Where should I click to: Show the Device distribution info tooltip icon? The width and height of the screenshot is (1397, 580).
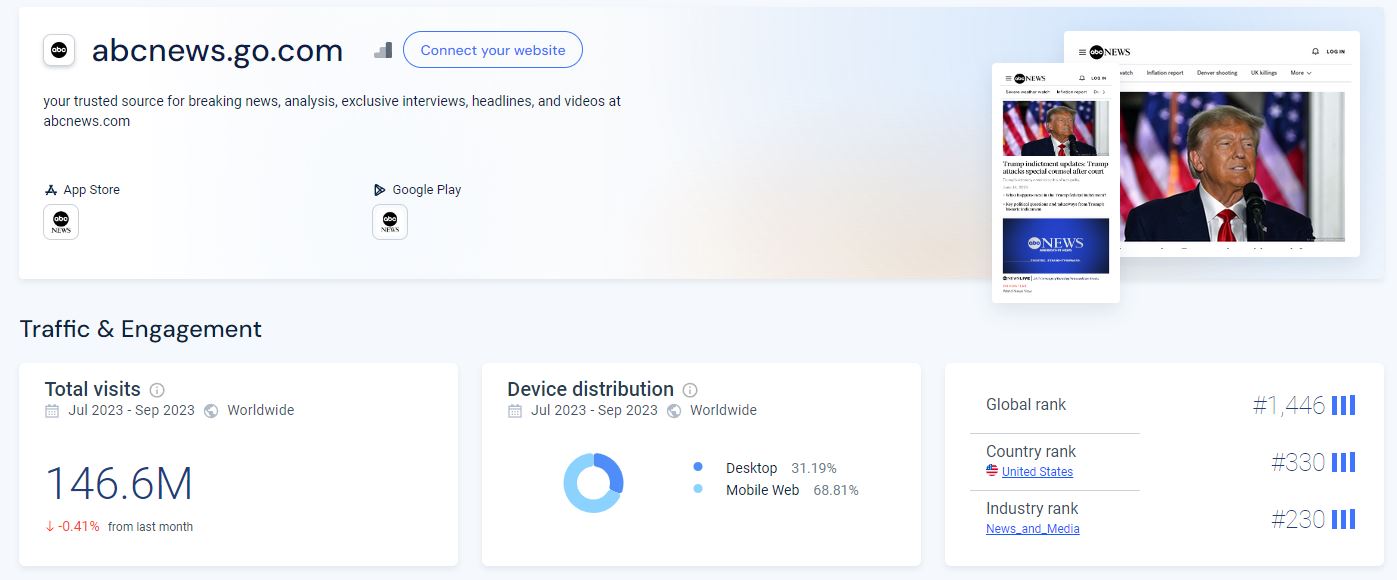tap(690, 390)
